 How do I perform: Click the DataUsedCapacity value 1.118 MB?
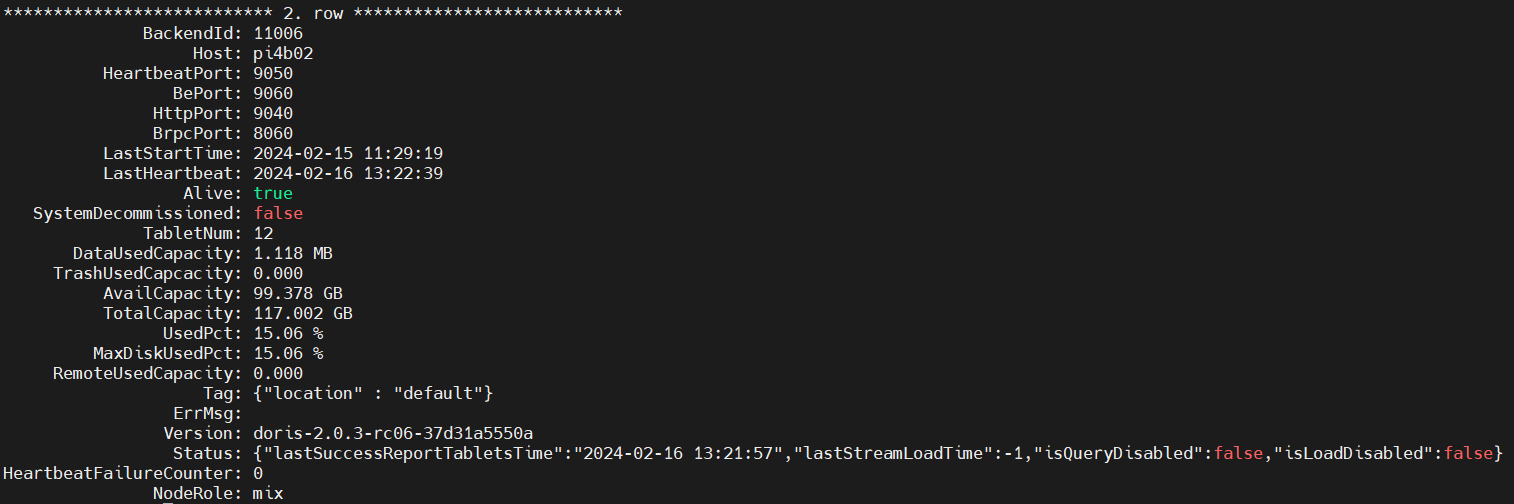click(293, 253)
